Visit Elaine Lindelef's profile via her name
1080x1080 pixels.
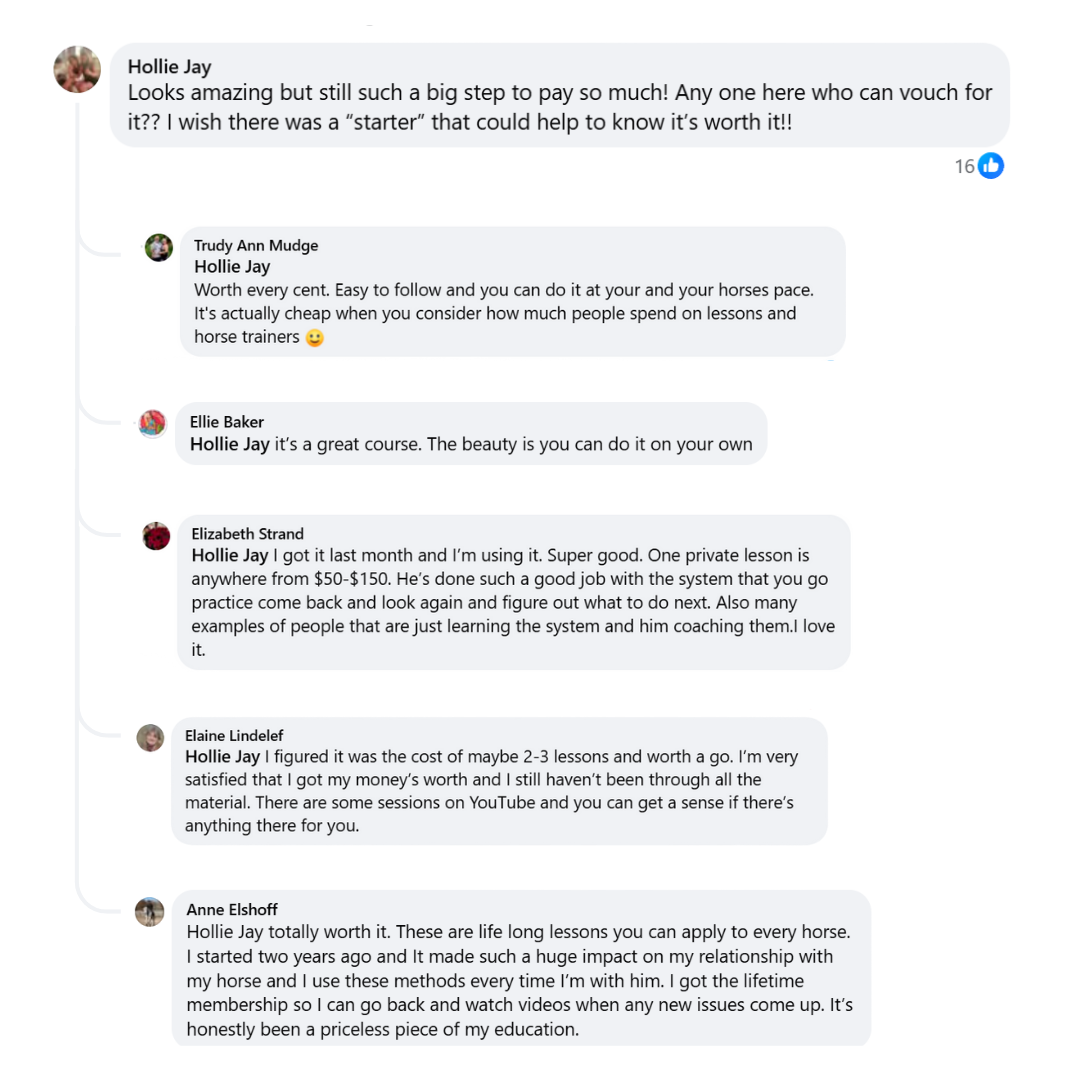tap(234, 736)
